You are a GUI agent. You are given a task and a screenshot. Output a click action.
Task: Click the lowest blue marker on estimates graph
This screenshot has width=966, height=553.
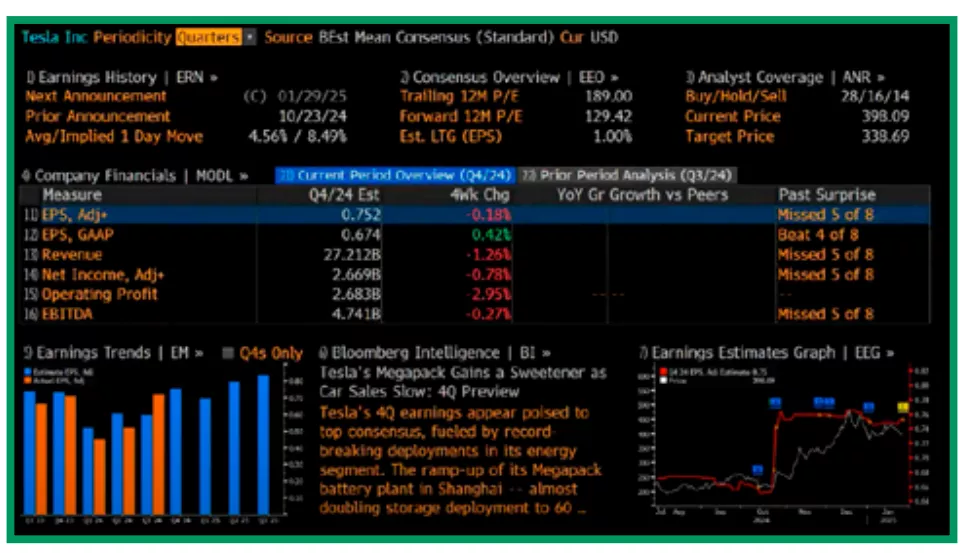point(757,468)
